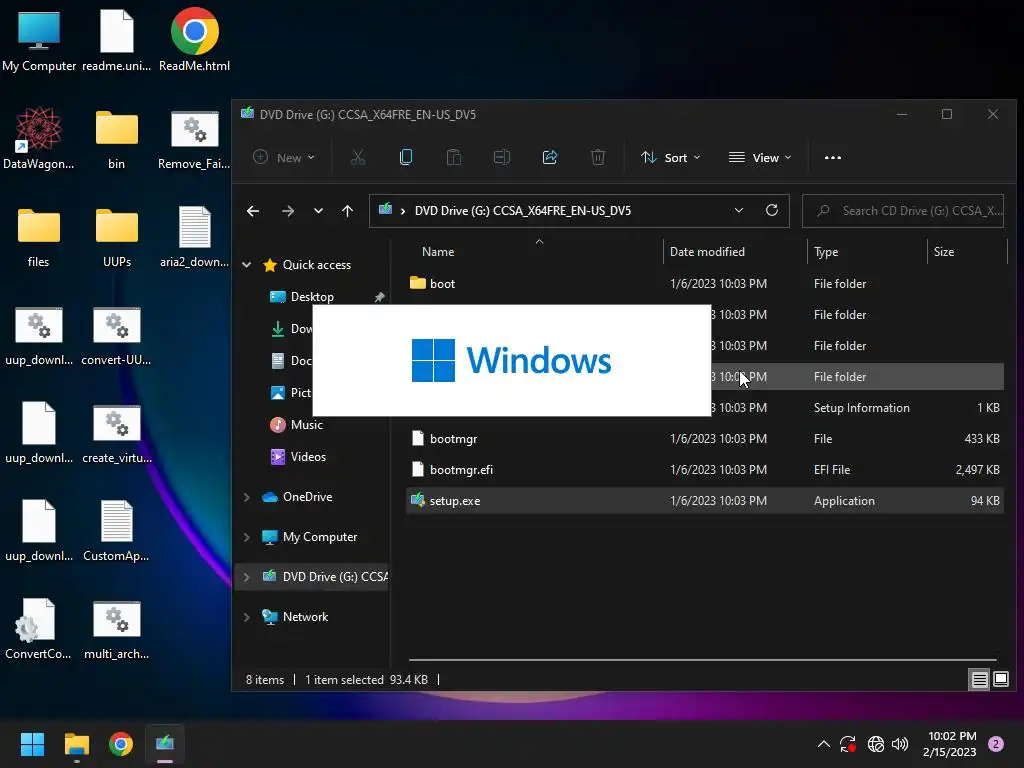Select the bootmgr file row

(x=705, y=439)
